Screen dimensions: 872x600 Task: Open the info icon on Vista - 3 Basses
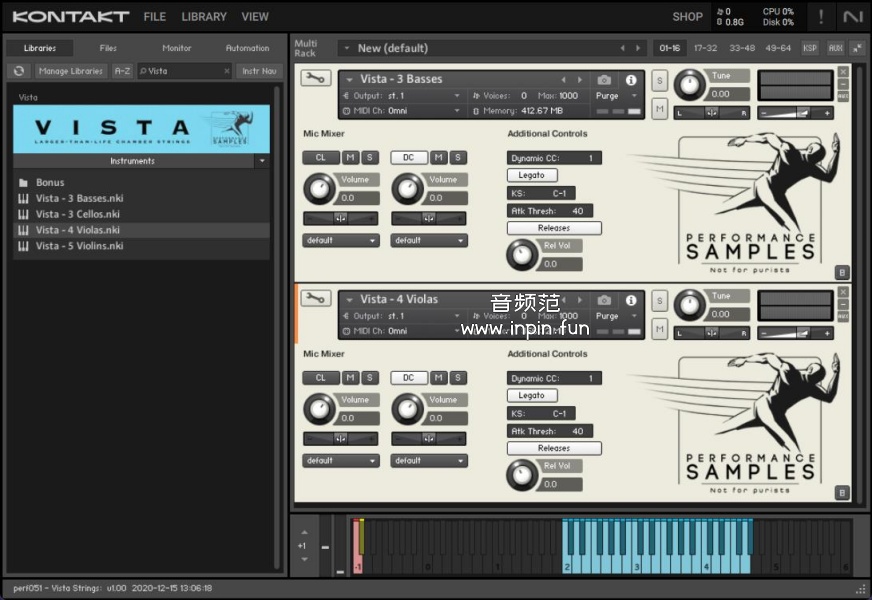tap(631, 80)
